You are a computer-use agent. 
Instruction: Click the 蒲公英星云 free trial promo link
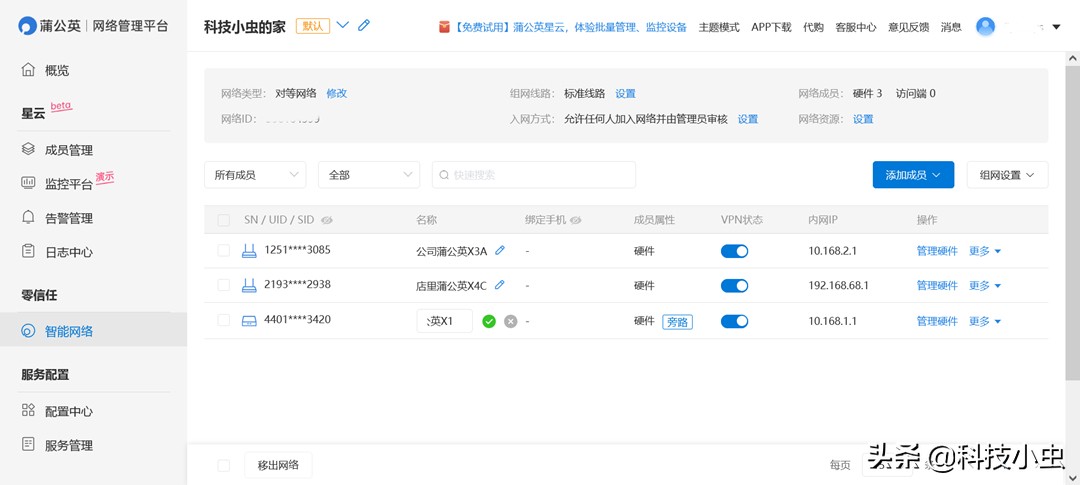coord(570,28)
